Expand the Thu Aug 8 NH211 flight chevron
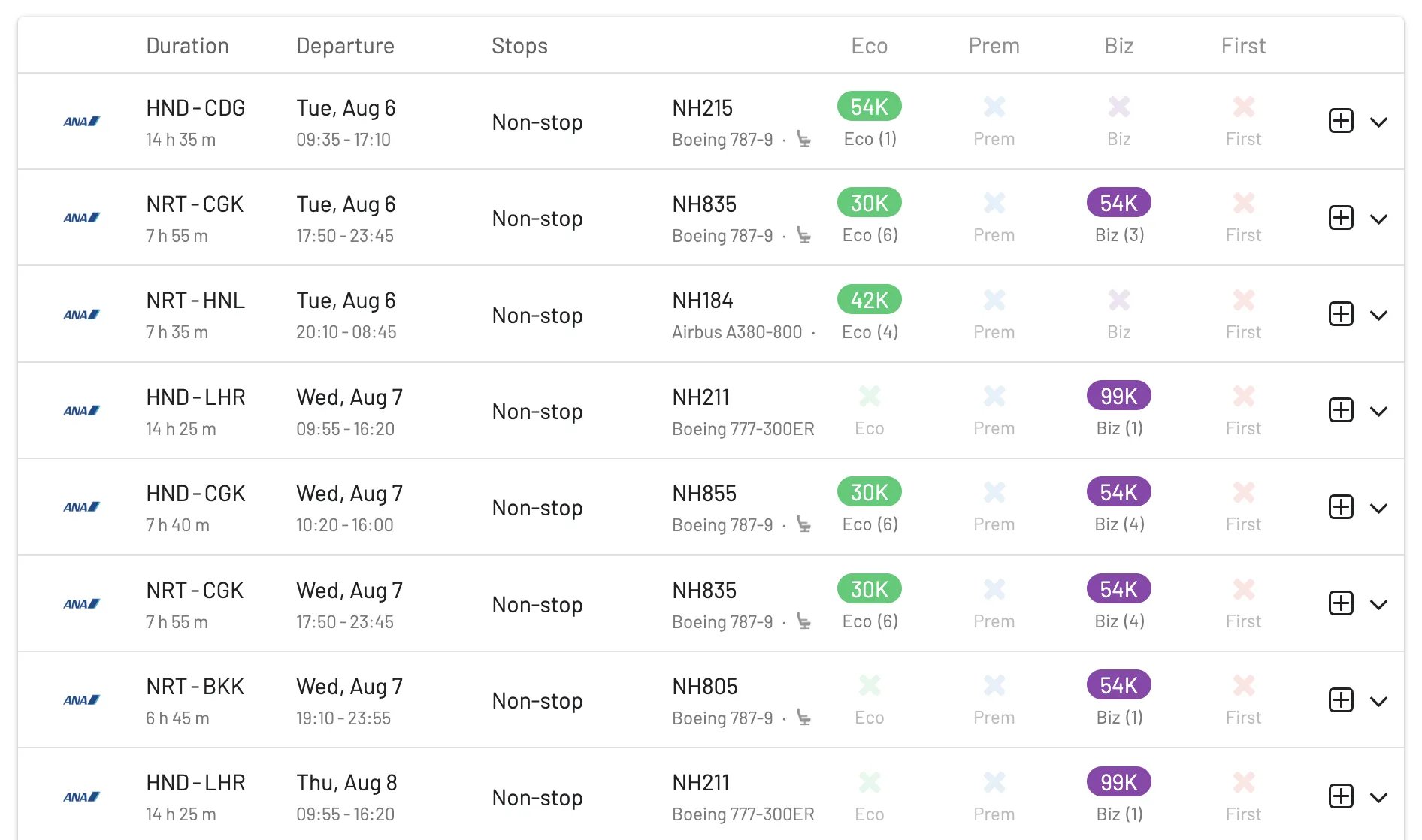The image size is (1422, 840). pyautogui.click(x=1378, y=797)
